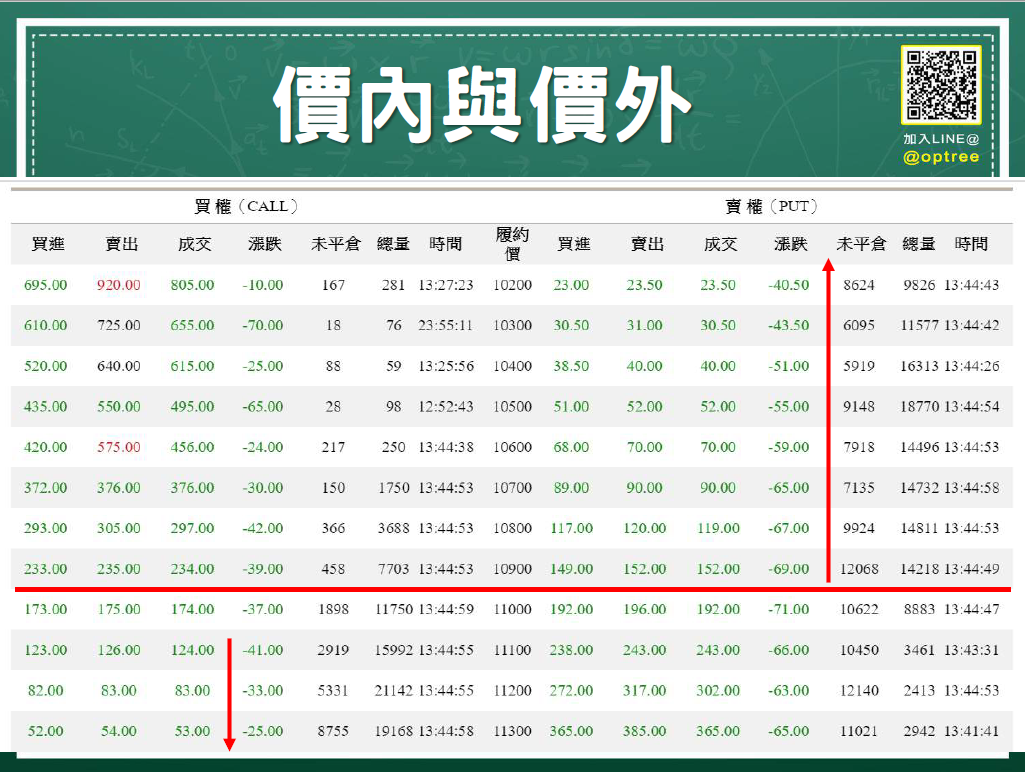Click the @optree LINE account link
This screenshot has height=772, width=1025.
click(941, 157)
